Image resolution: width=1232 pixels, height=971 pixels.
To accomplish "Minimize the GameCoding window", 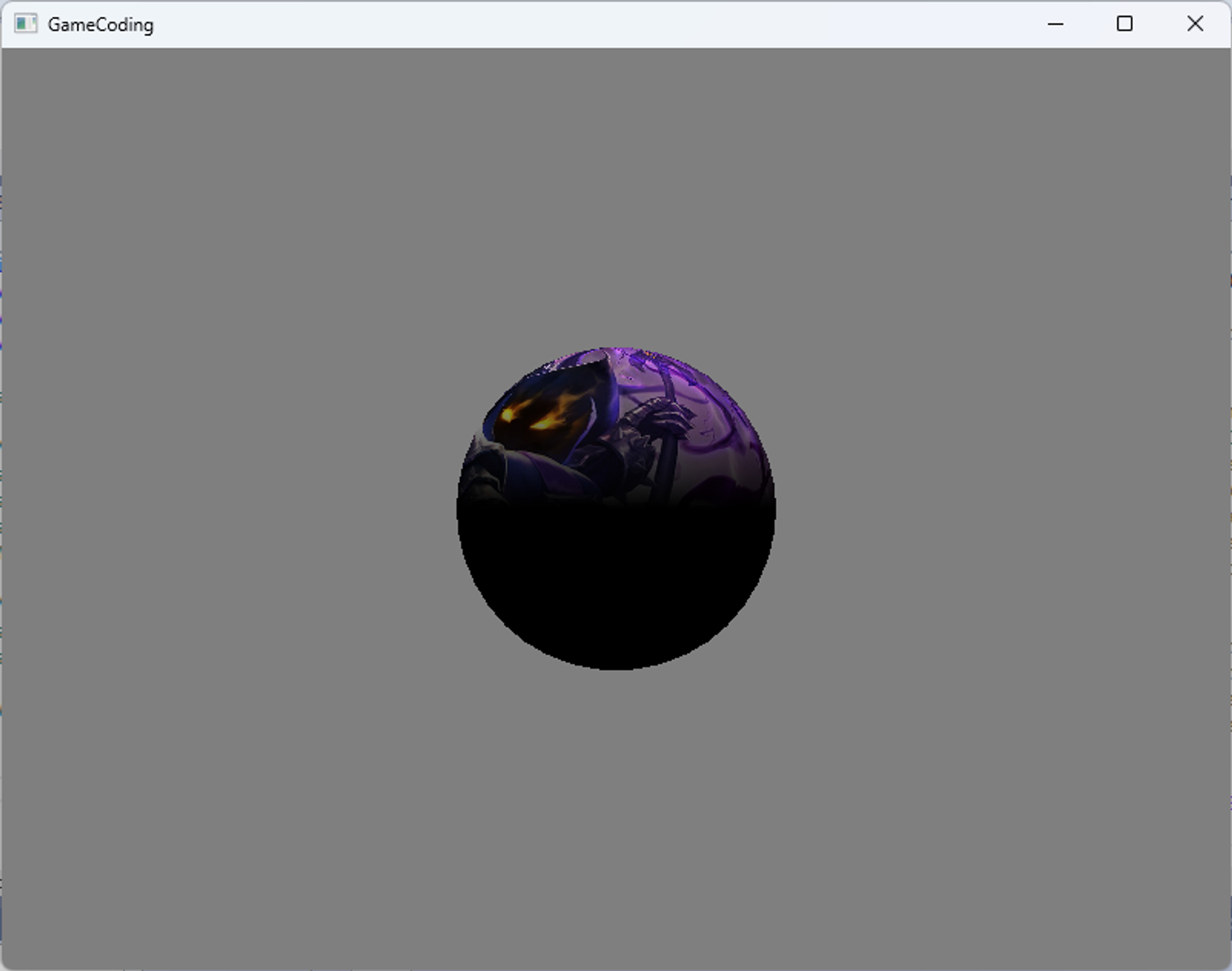I will point(1055,24).
